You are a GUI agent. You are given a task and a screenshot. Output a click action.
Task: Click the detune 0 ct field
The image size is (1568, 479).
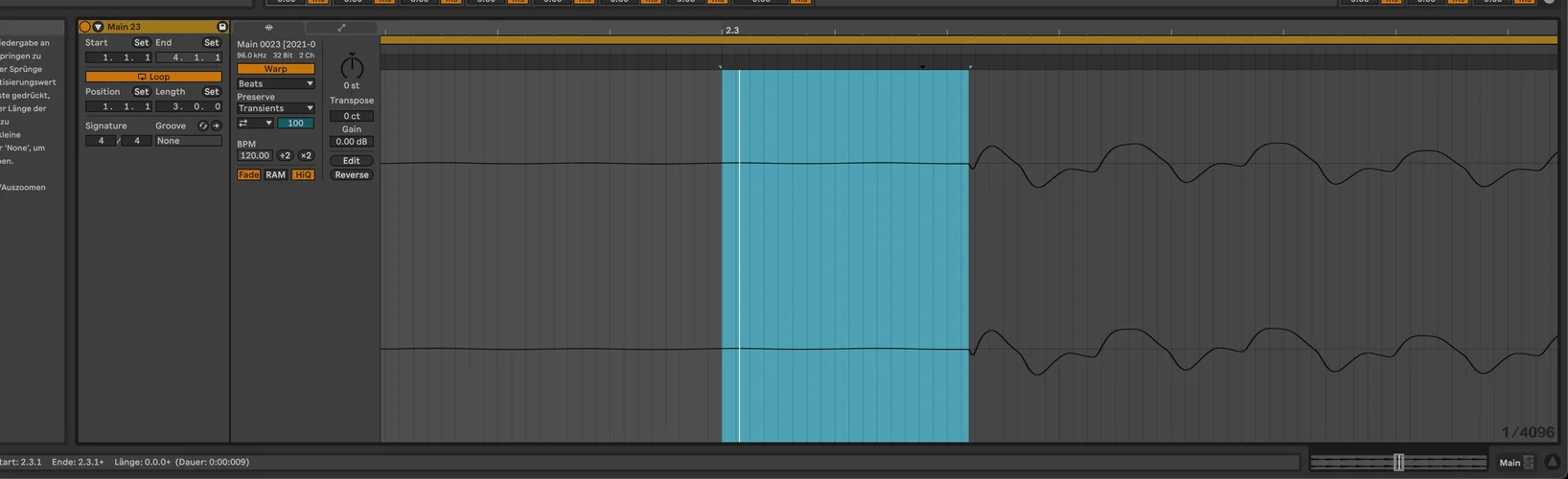pos(352,116)
